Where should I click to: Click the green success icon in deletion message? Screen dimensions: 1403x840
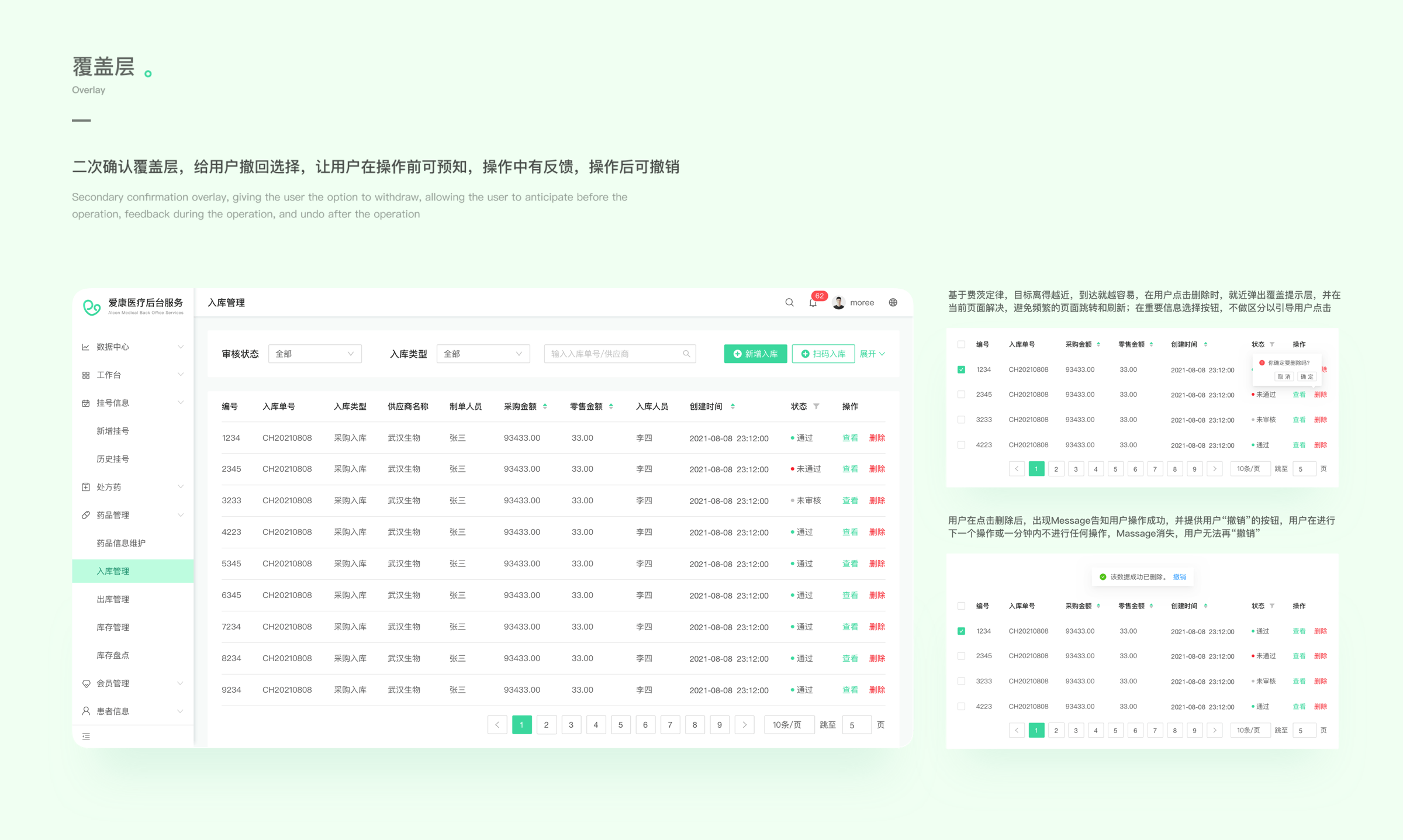tap(1103, 577)
